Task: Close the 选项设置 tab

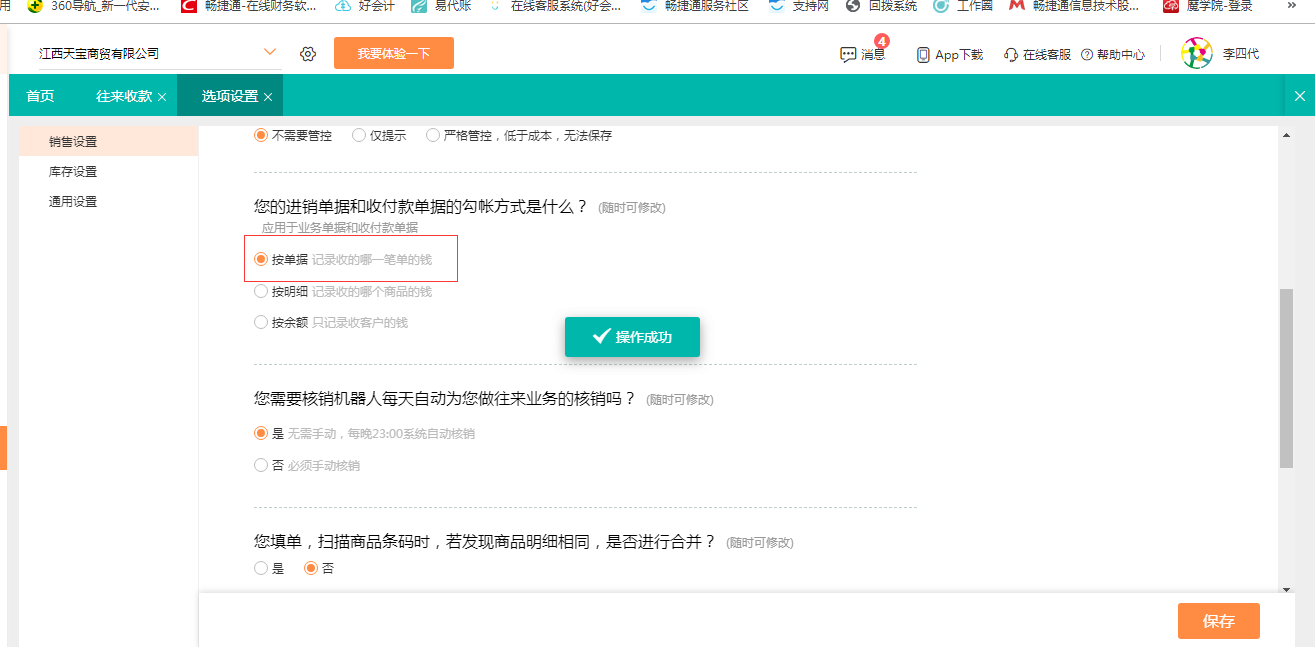Action: click(x=268, y=97)
